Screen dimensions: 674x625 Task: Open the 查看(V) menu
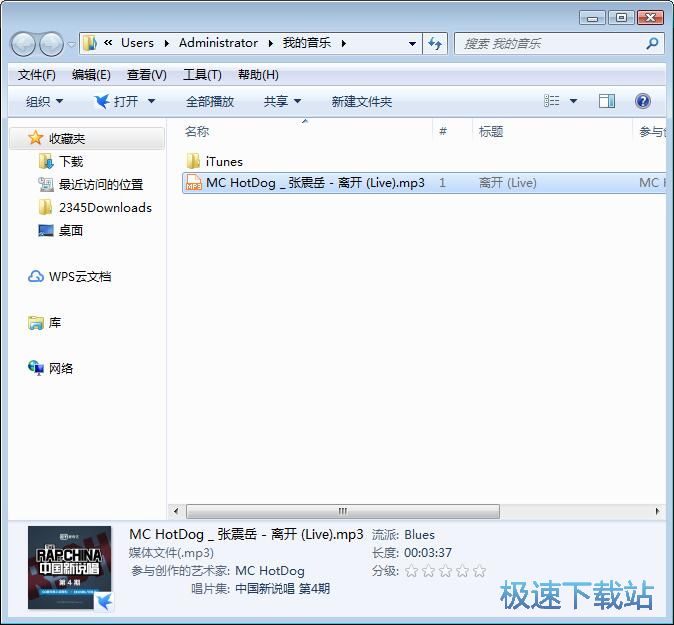coord(147,75)
